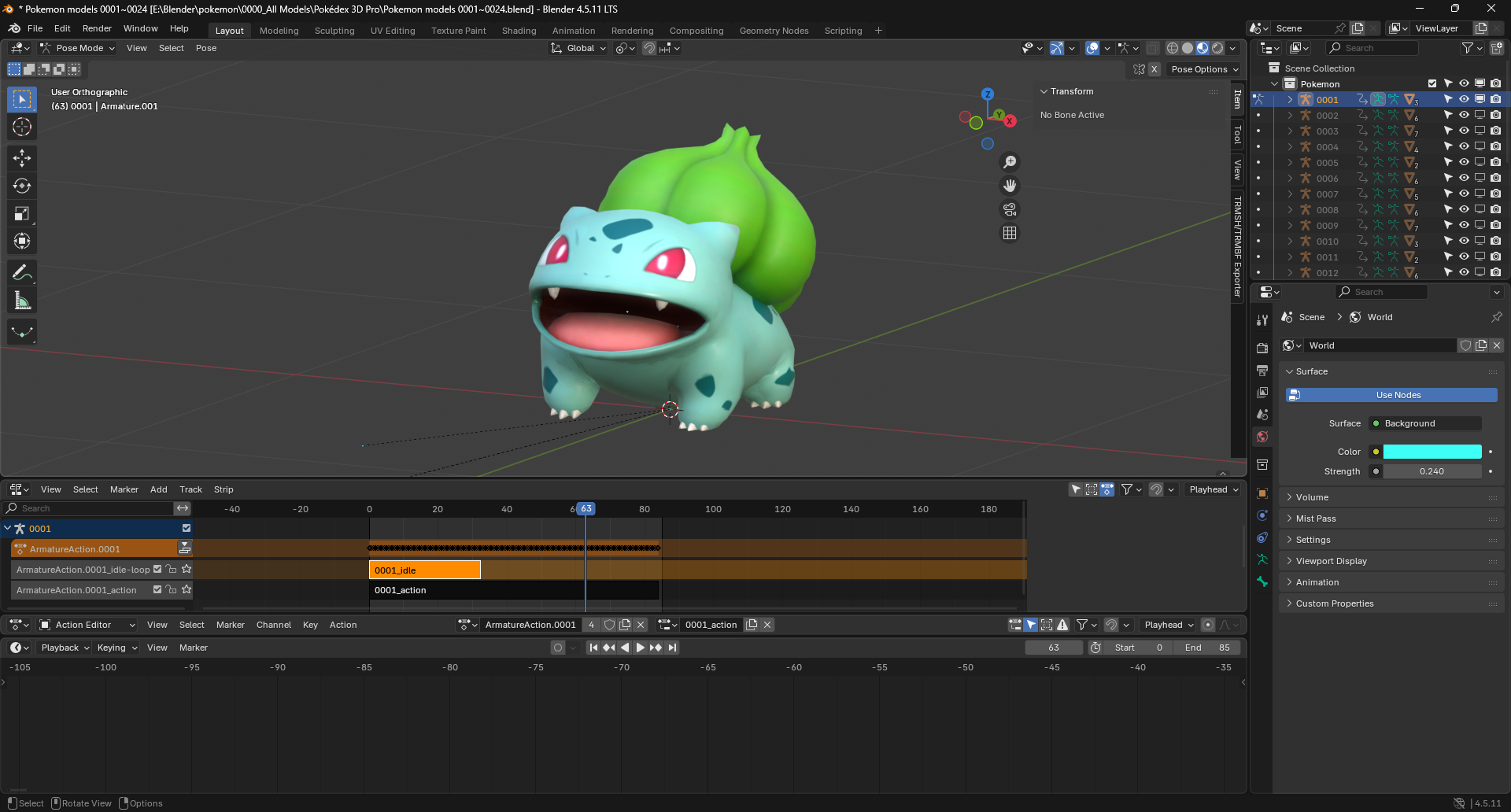Click the viewport pan hand icon
The height and width of the screenshot is (812, 1511).
(1010, 186)
